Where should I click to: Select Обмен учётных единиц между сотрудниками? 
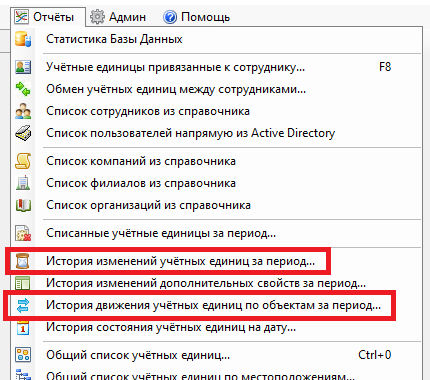tap(217, 89)
